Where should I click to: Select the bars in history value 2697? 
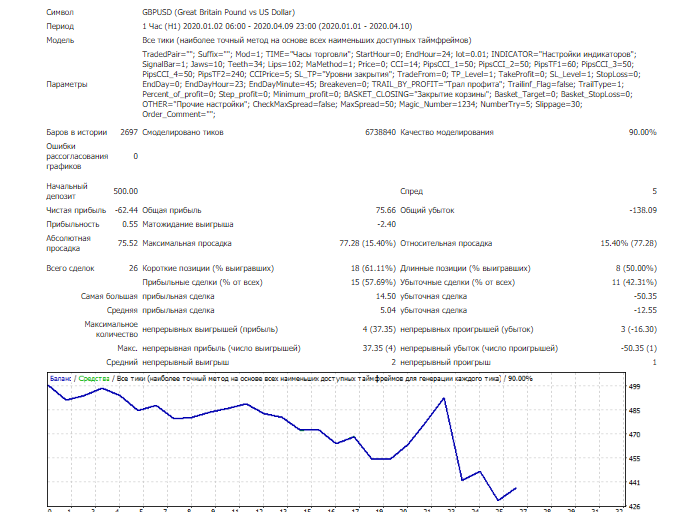[x=129, y=132]
